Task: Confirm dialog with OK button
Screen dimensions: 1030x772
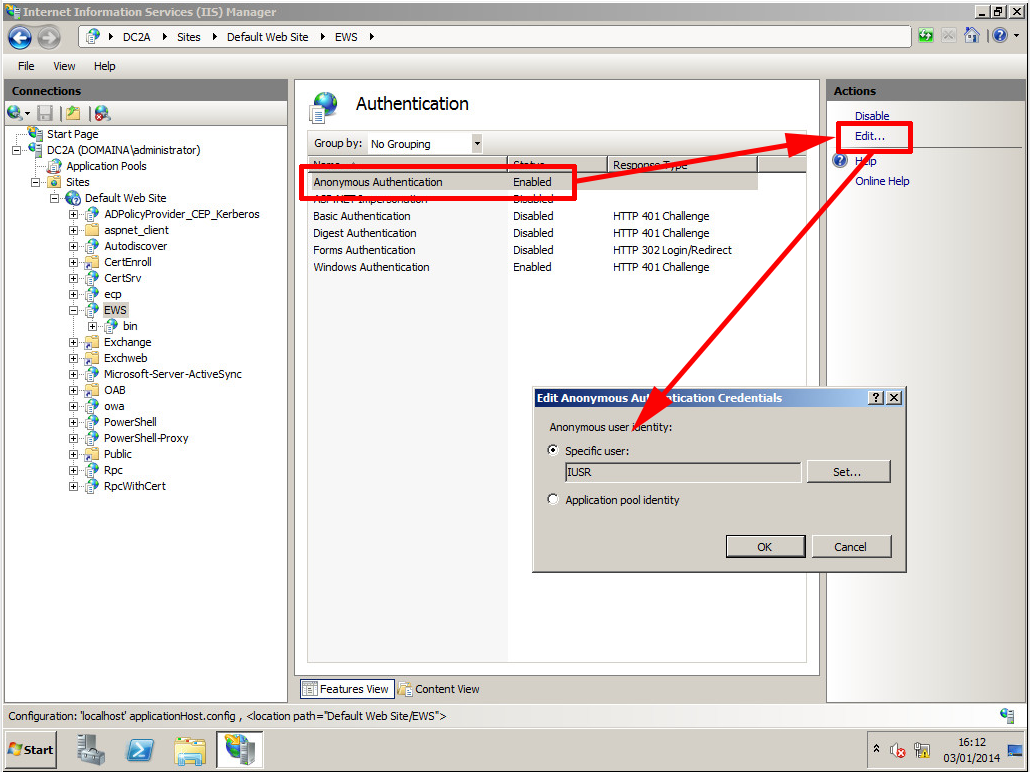Action: pyautogui.click(x=765, y=547)
